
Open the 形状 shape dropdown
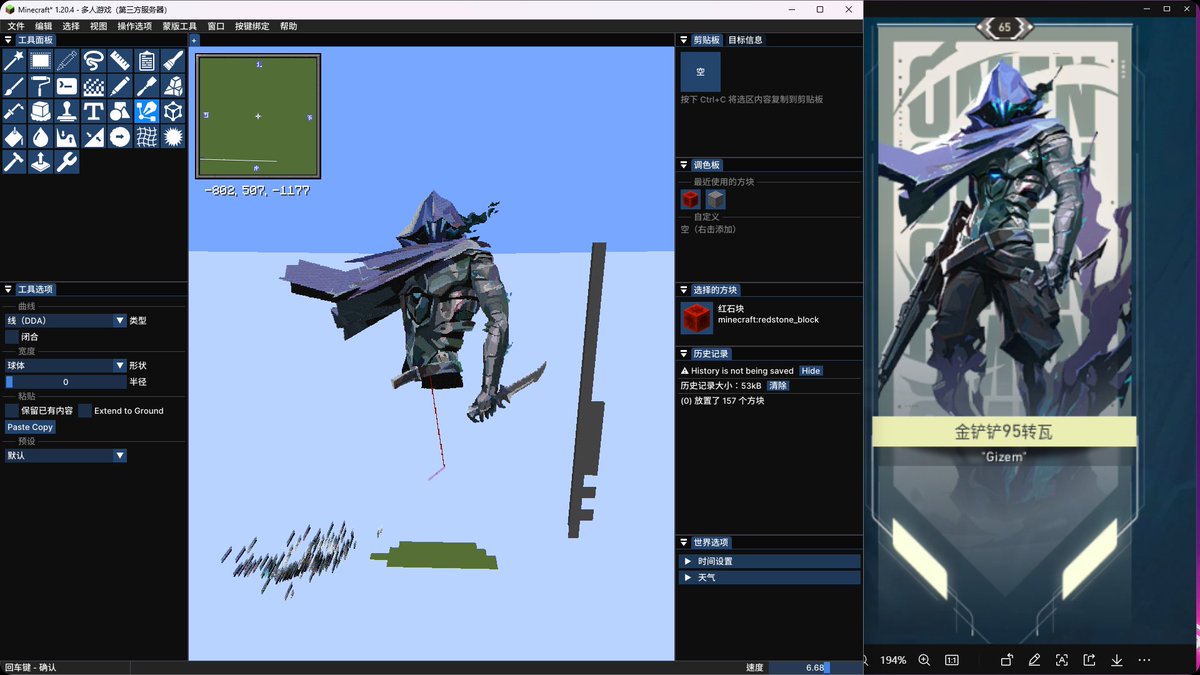click(66, 366)
